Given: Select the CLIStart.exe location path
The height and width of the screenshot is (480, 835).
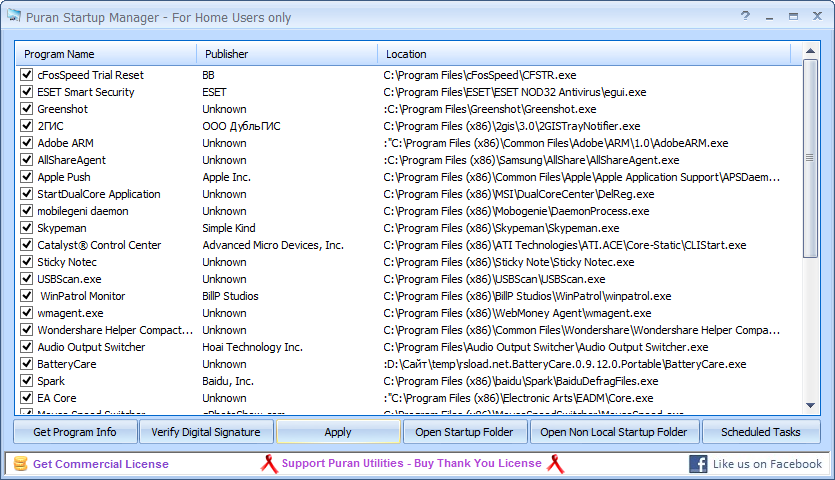Looking at the screenshot, I should [x=565, y=245].
